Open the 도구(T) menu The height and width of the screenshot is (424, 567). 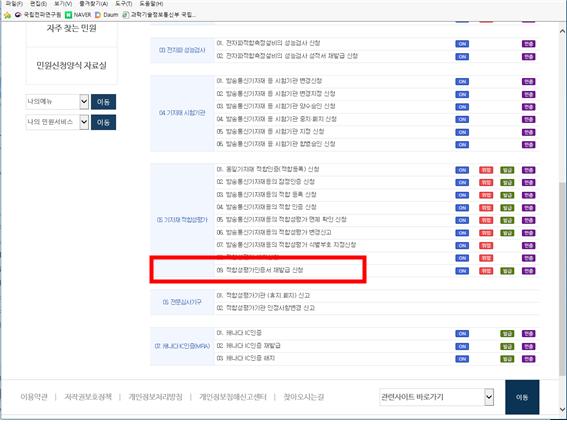point(124,4)
